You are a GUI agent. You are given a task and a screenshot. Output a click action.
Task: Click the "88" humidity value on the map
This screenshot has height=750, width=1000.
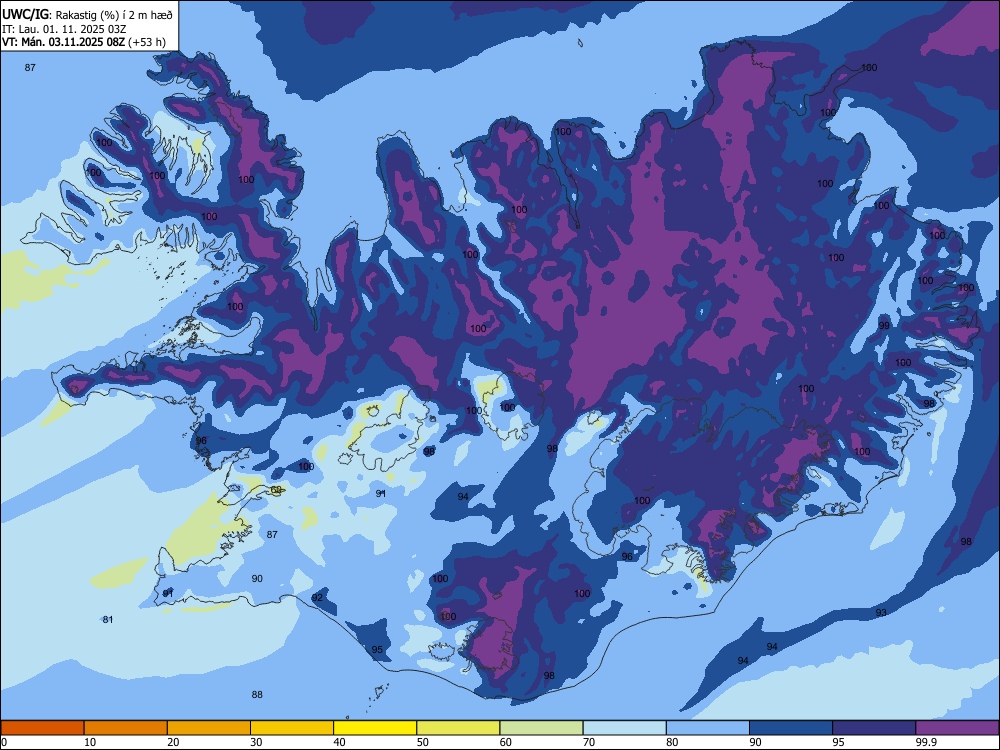[x=257, y=695]
